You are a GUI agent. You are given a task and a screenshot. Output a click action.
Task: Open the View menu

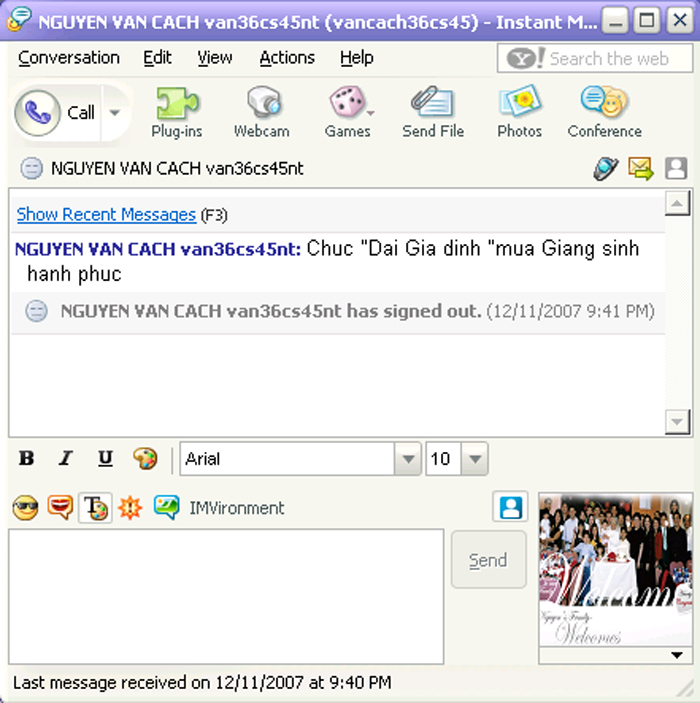pos(215,58)
